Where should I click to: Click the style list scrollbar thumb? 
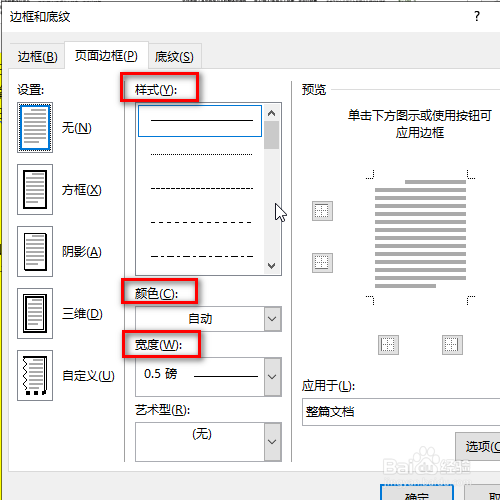271,135
